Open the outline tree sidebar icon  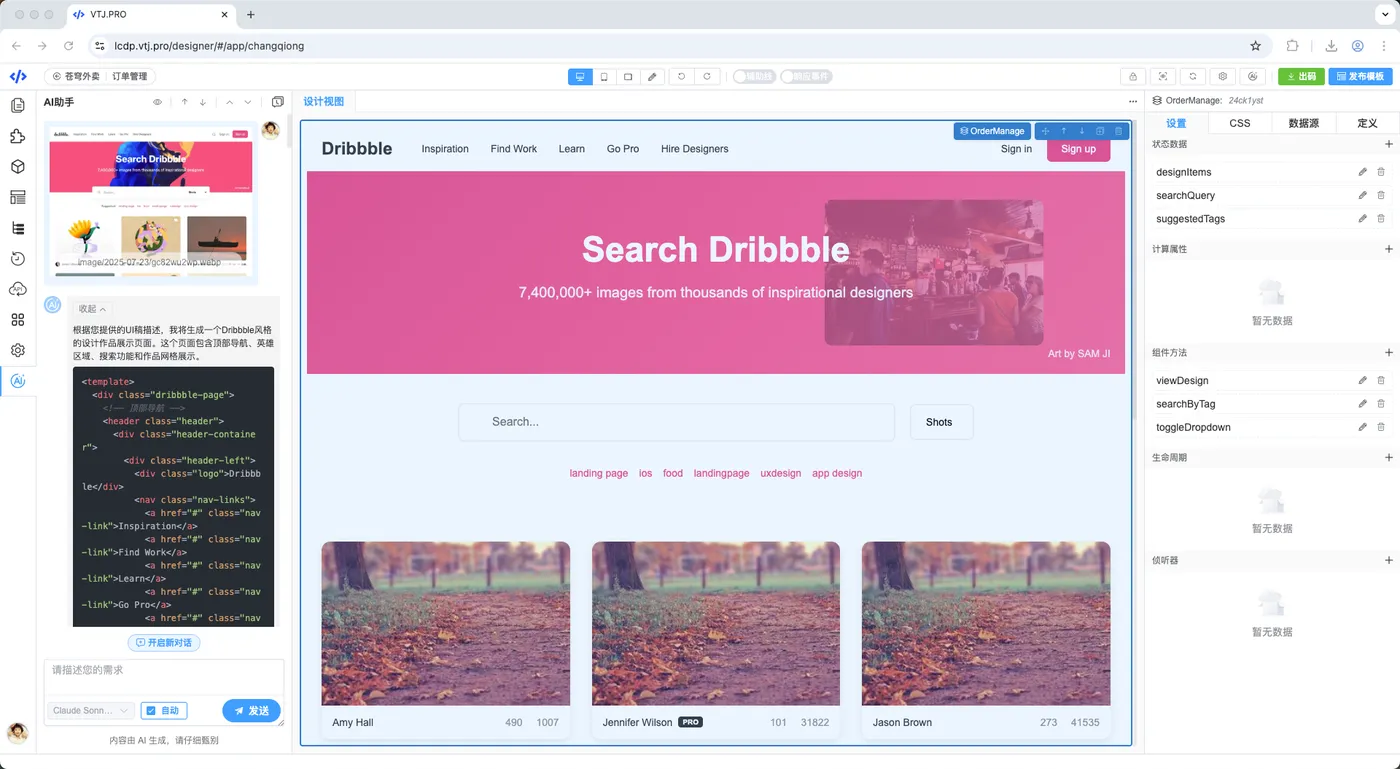pos(18,228)
